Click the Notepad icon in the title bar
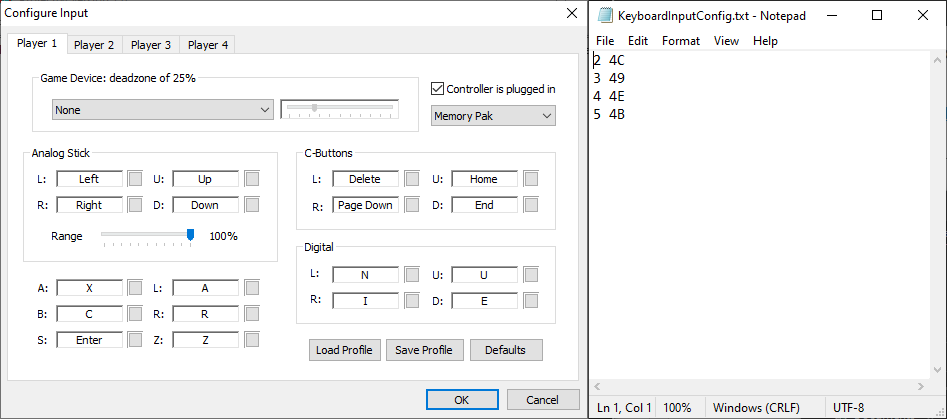Viewport: 947px width, 419px height. point(604,15)
